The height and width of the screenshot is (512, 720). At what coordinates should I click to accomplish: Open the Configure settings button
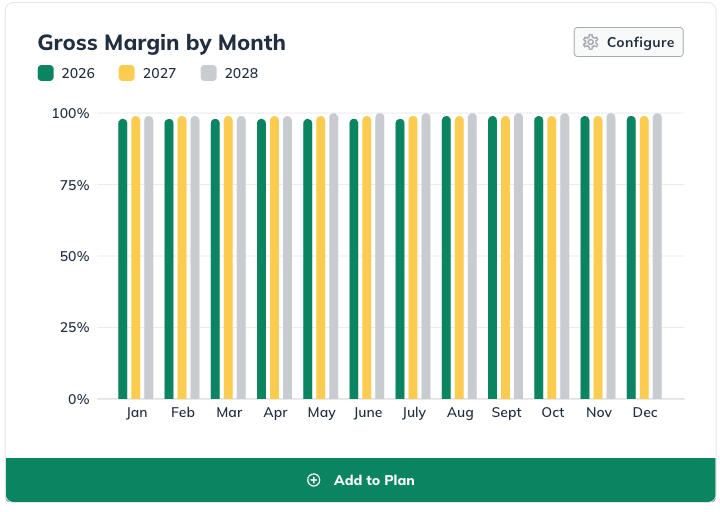coord(628,42)
